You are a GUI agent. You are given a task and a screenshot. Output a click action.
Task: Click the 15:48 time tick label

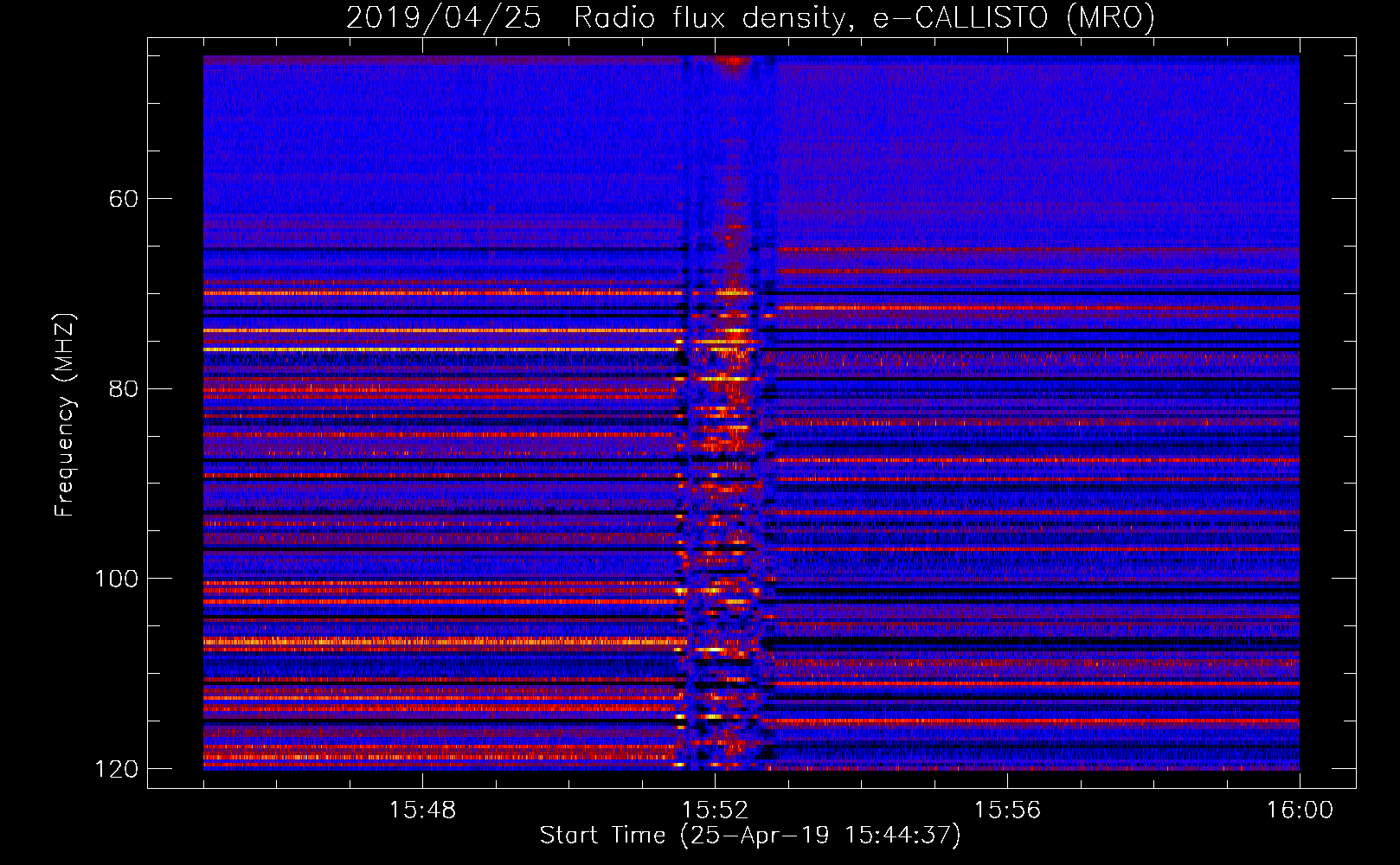pos(422,811)
